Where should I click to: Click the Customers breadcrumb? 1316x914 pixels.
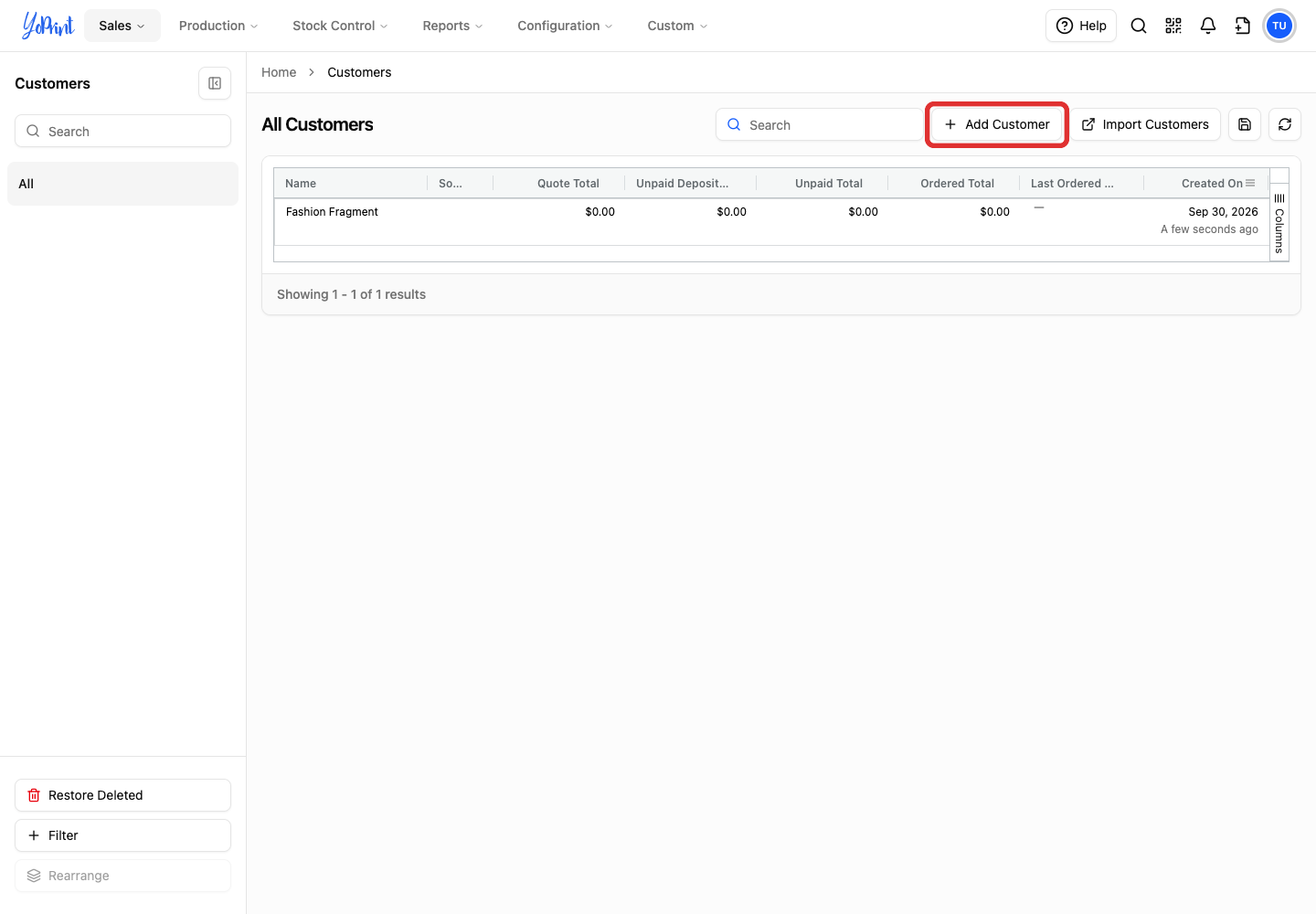[359, 72]
